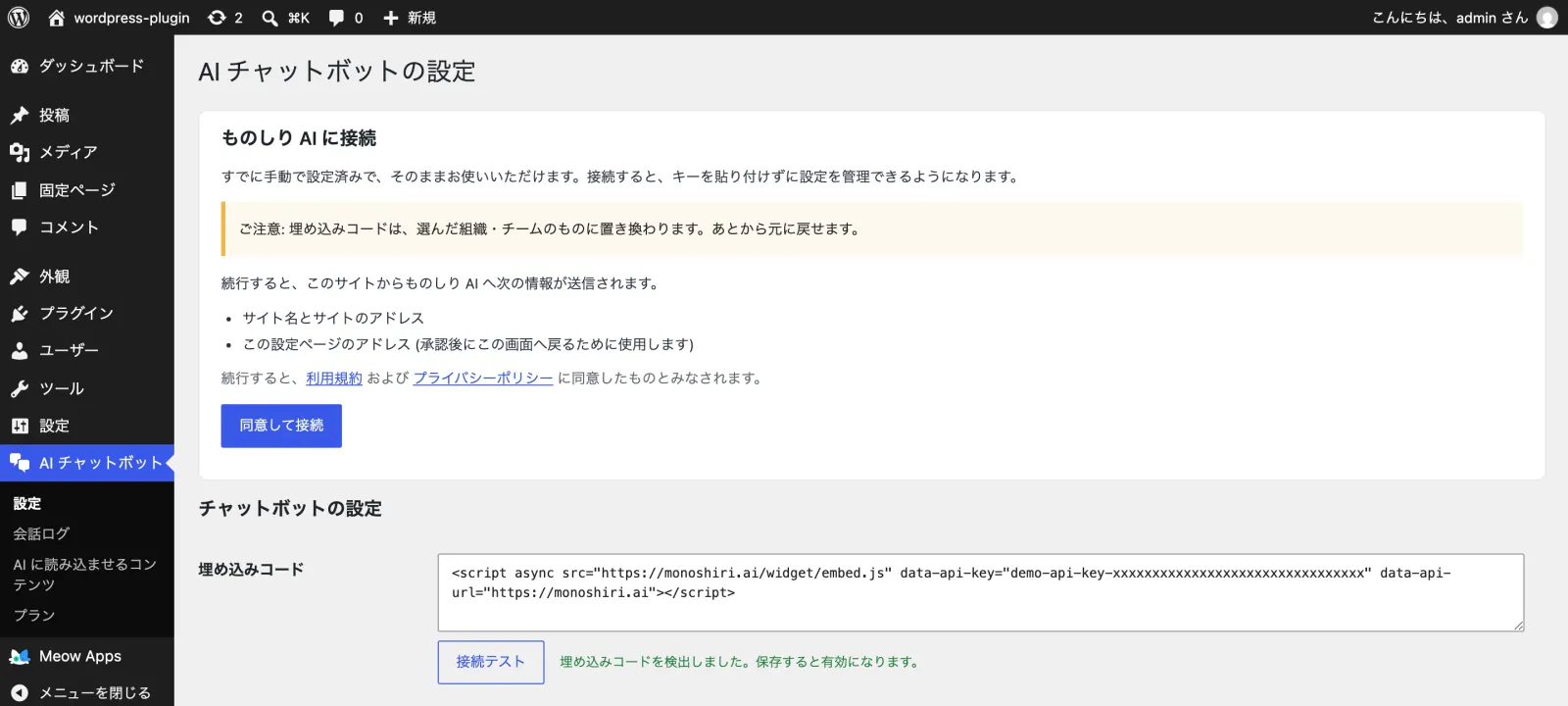Collapse the sidebar via メニューを閉じる arrow icon
The width and height of the screenshot is (1568, 706).
(x=20, y=693)
